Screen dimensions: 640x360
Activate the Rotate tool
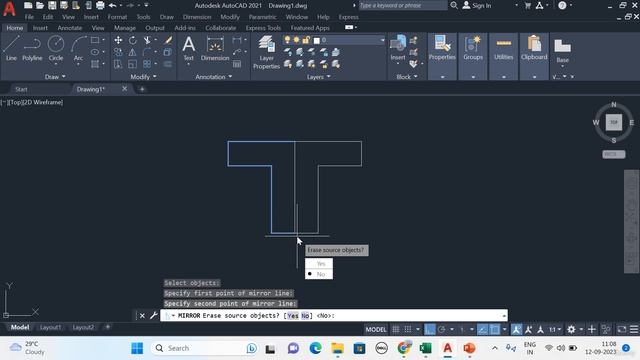tap(133, 40)
